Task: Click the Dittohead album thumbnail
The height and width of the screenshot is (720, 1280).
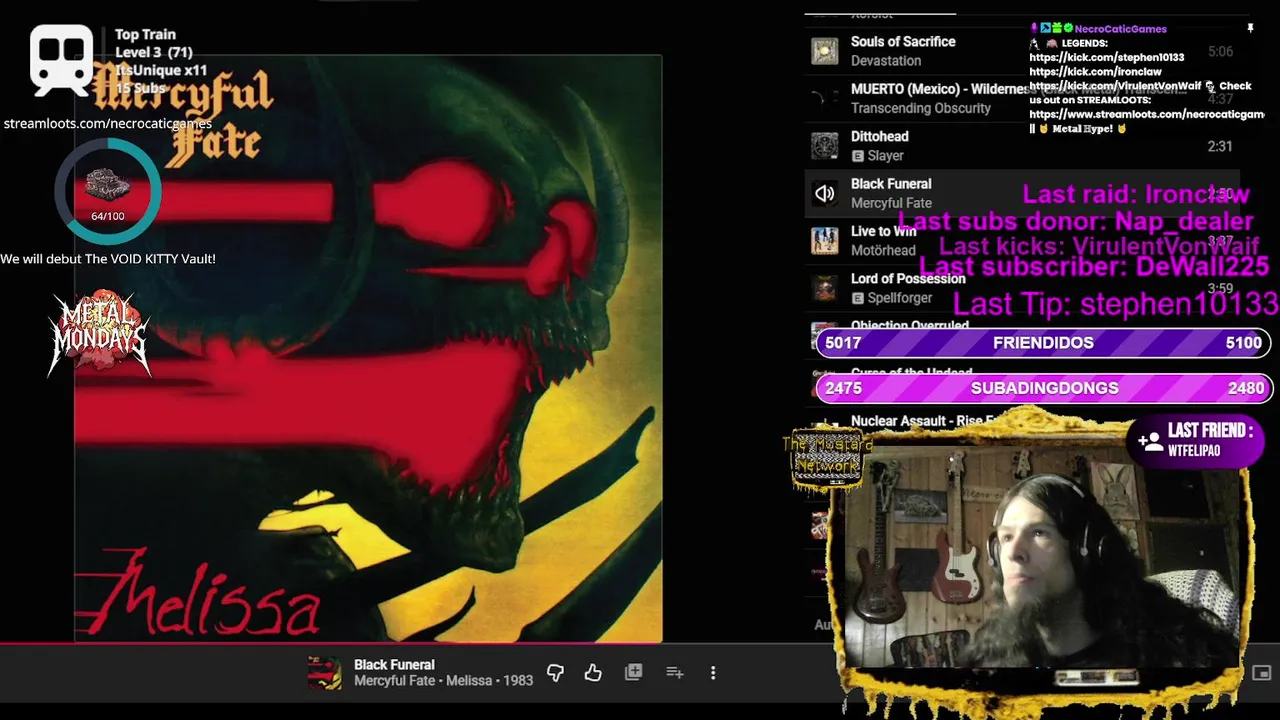Action: [825, 146]
